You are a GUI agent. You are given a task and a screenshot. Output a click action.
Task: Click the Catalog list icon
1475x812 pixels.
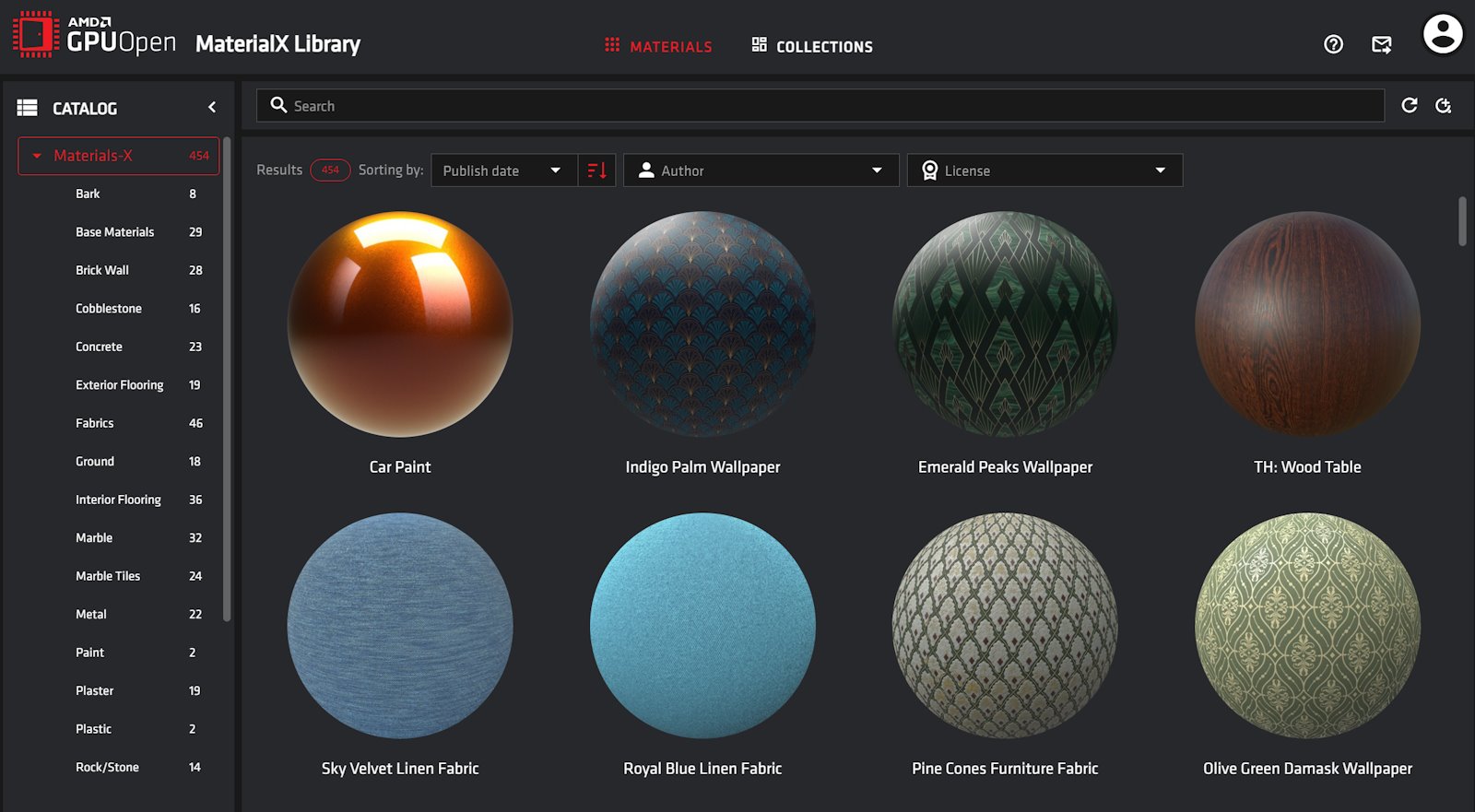pos(28,108)
